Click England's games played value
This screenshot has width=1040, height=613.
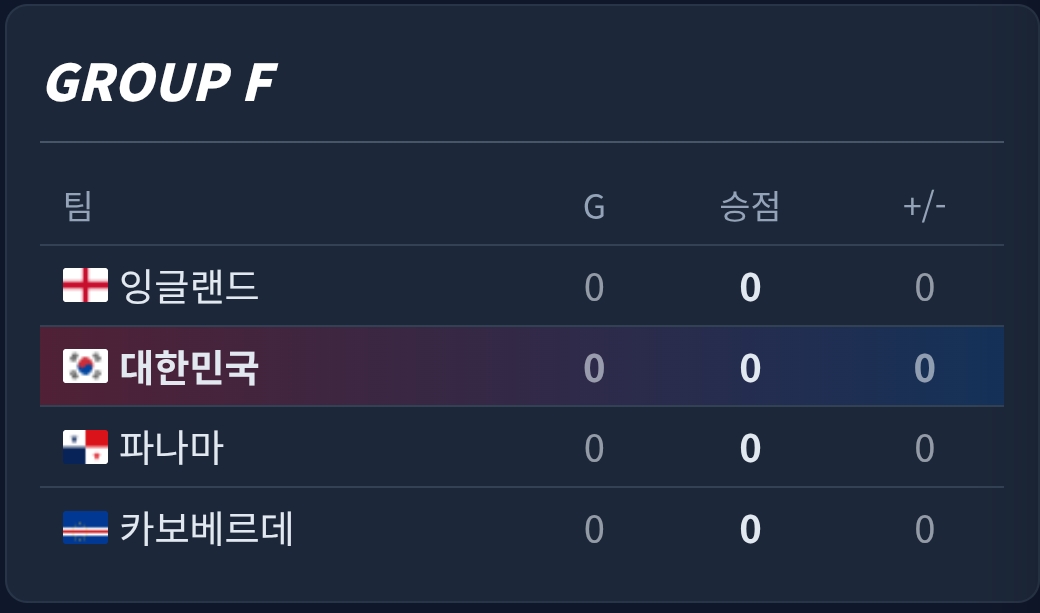point(594,288)
